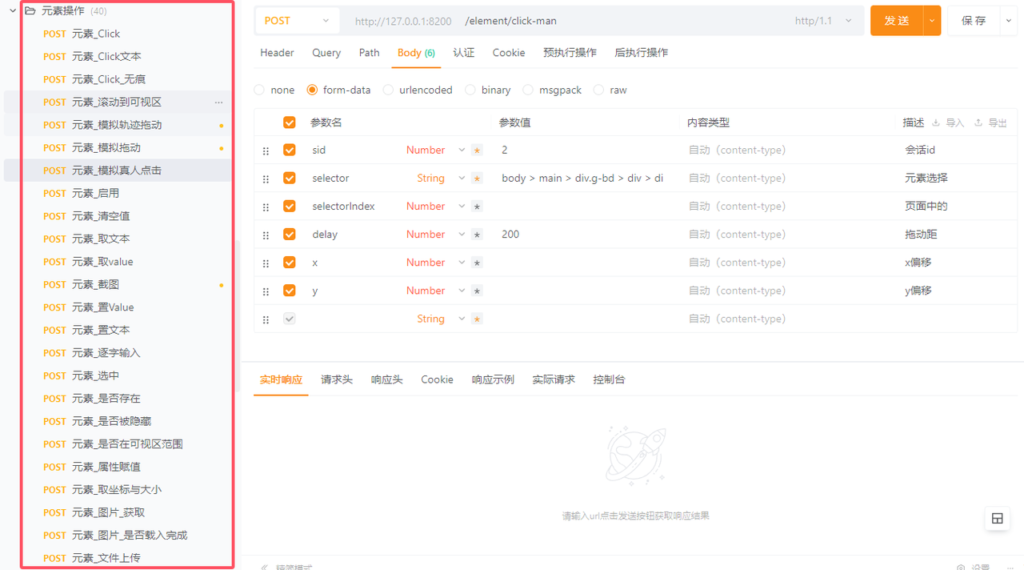Click the layout switch icon in response panel
The height and width of the screenshot is (570, 1024).
(997, 518)
